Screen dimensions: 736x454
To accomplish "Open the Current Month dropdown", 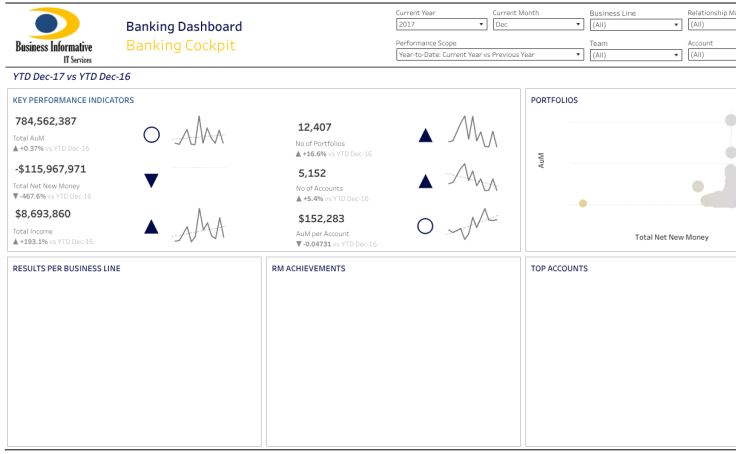I will pyautogui.click(x=537, y=24).
